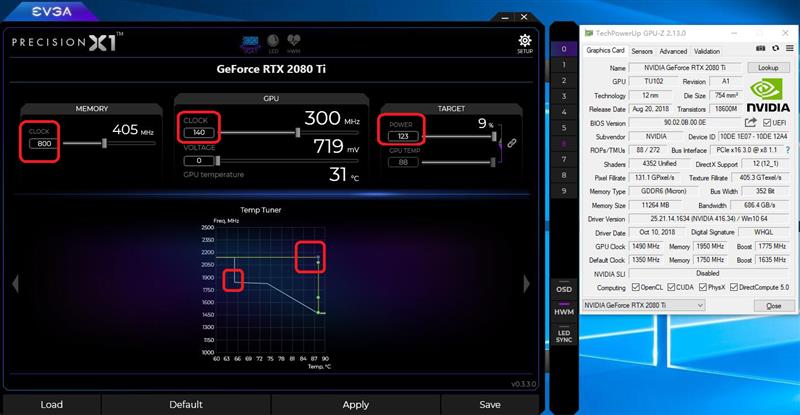Viewport: 800px width, 415px height.
Task: Click the GPU temp target slider handle
Action: 493,162
